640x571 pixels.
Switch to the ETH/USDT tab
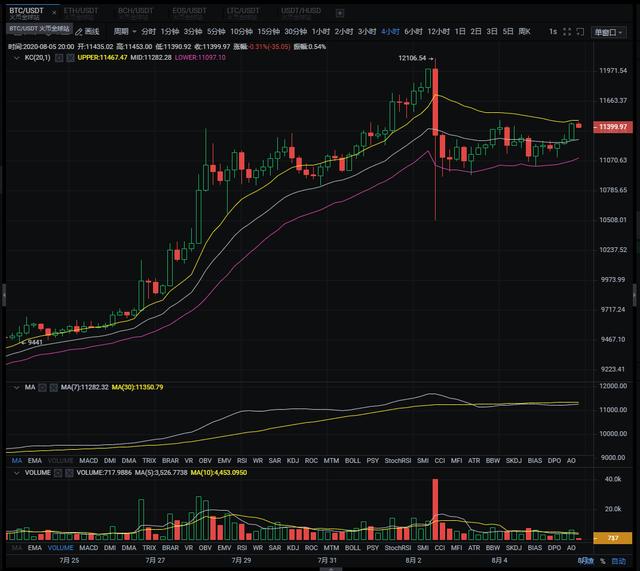(80, 11)
